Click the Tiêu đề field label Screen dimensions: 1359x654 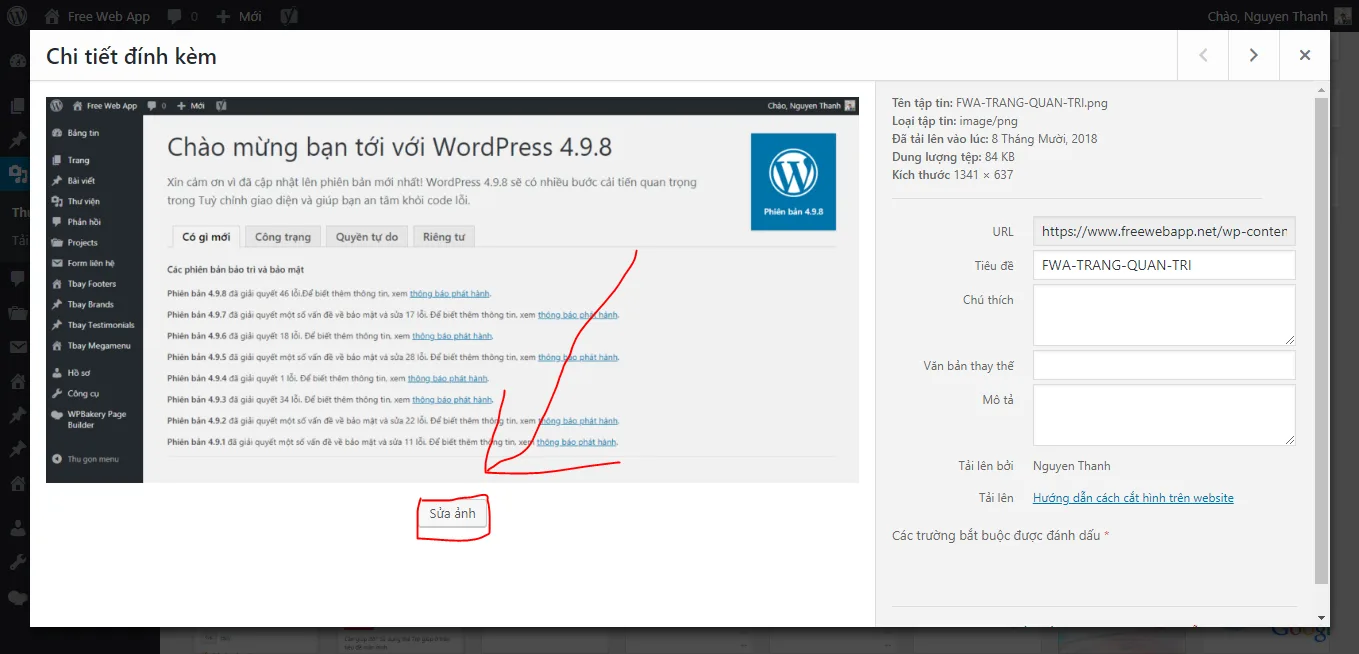[994, 266]
